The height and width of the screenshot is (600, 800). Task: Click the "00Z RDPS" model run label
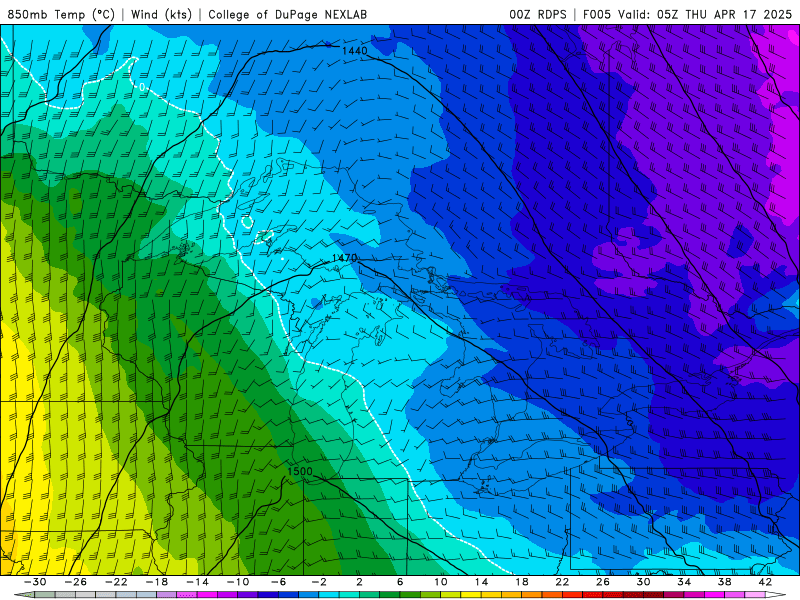tap(538, 15)
